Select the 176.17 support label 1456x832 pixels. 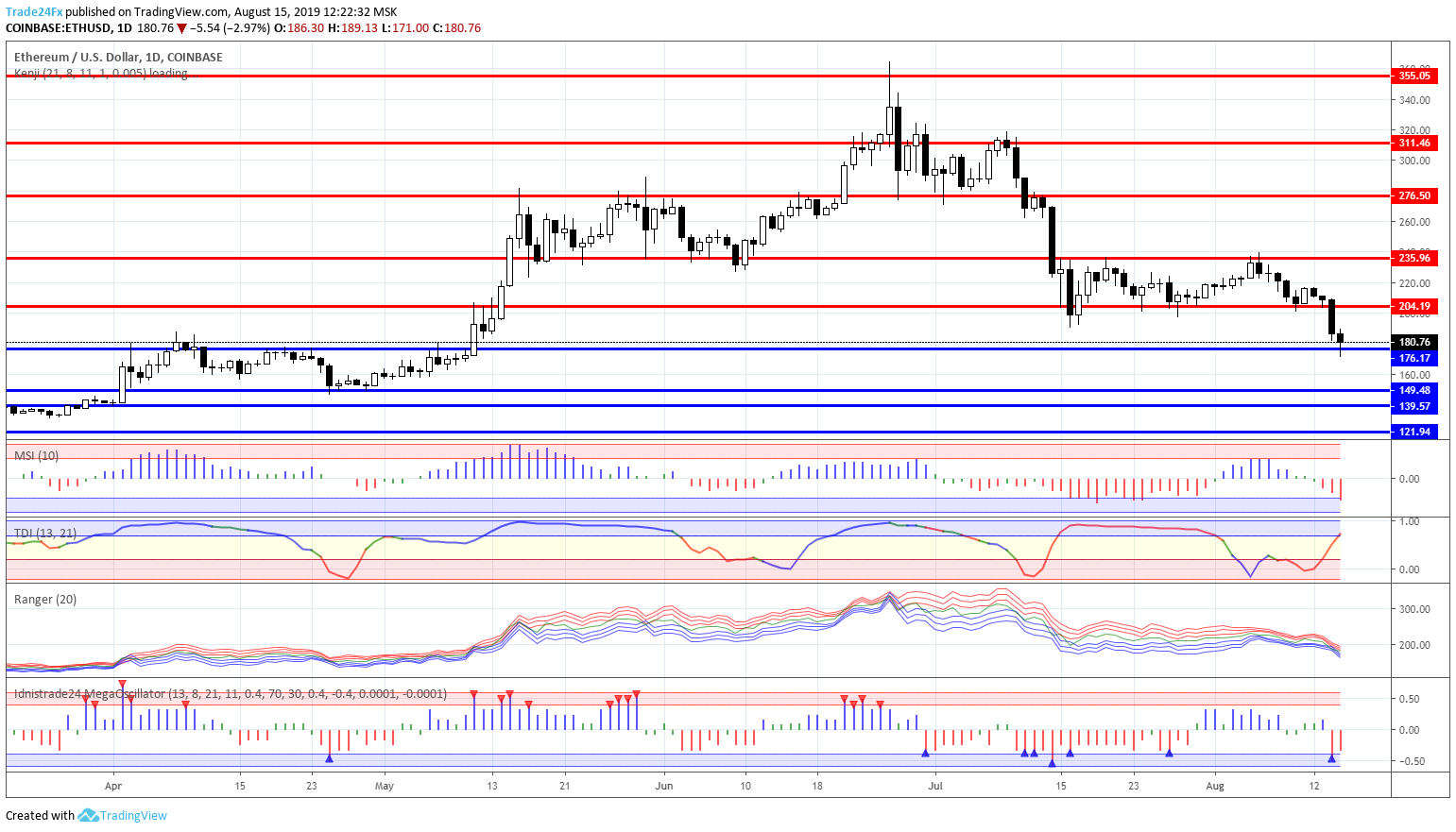(1414, 358)
